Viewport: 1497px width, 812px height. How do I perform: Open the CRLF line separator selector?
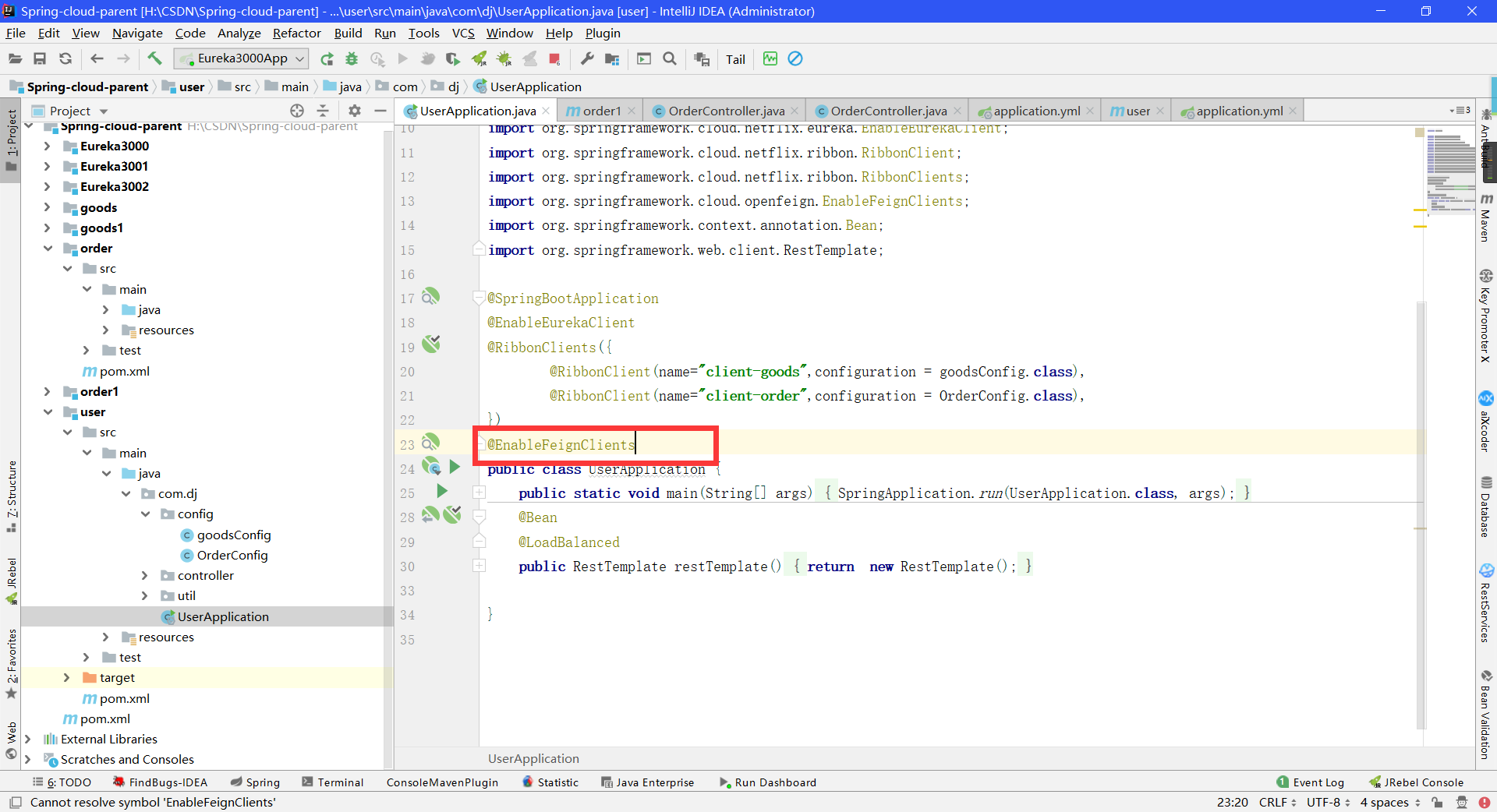(1277, 802)
